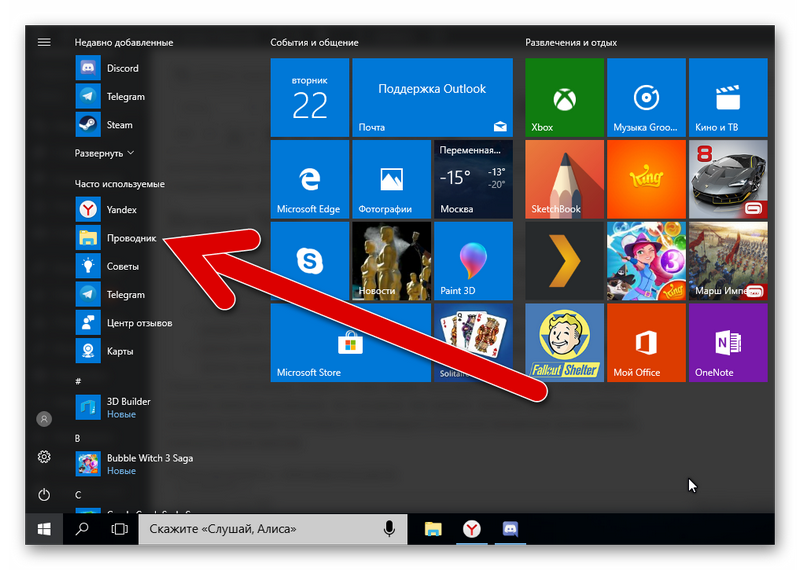Click the taskbar search magnifier icon
The height and width of the screenshot is (570, 800).
click(x=82, y=529)
